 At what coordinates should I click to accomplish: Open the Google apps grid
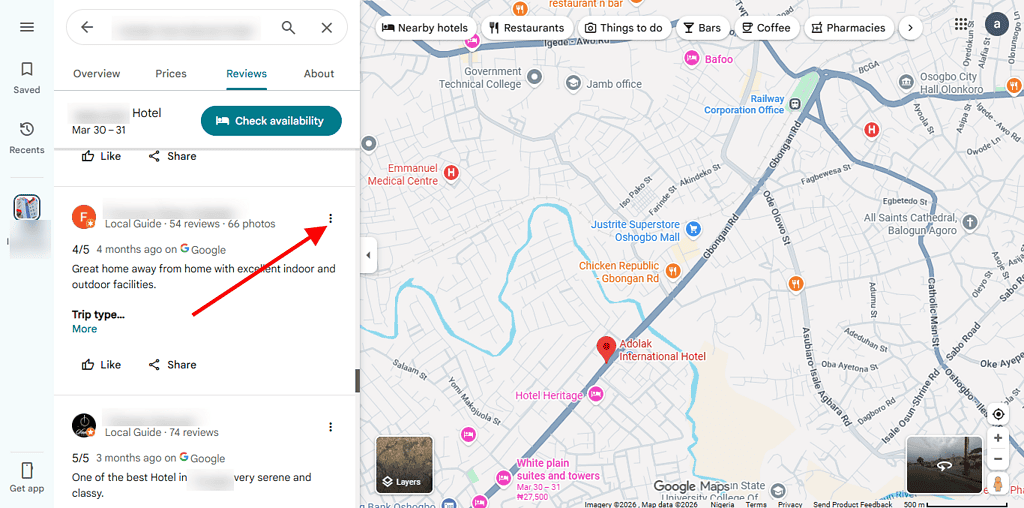tap(961, 24)
